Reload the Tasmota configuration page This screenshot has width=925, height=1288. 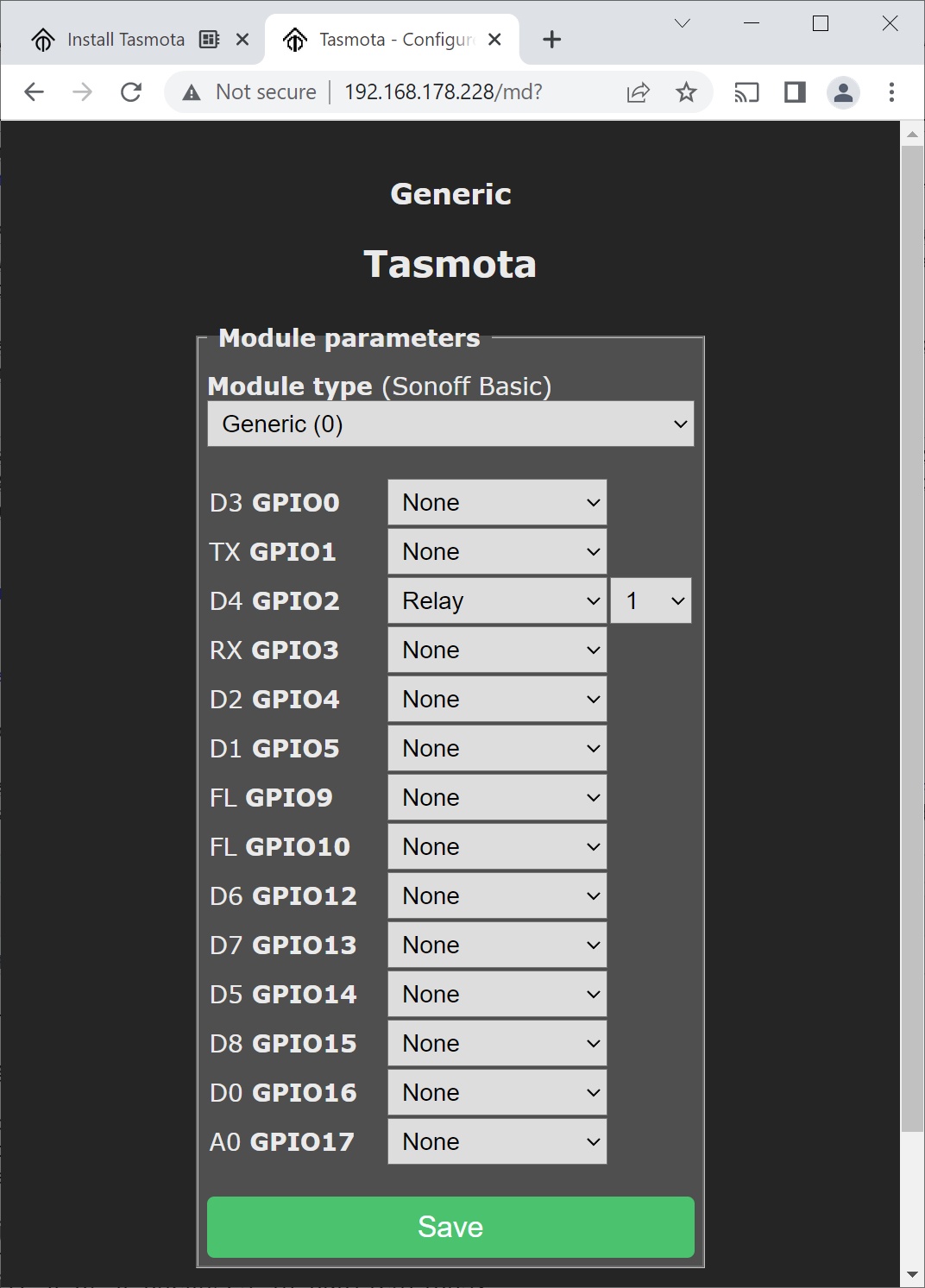click(131, 92)
